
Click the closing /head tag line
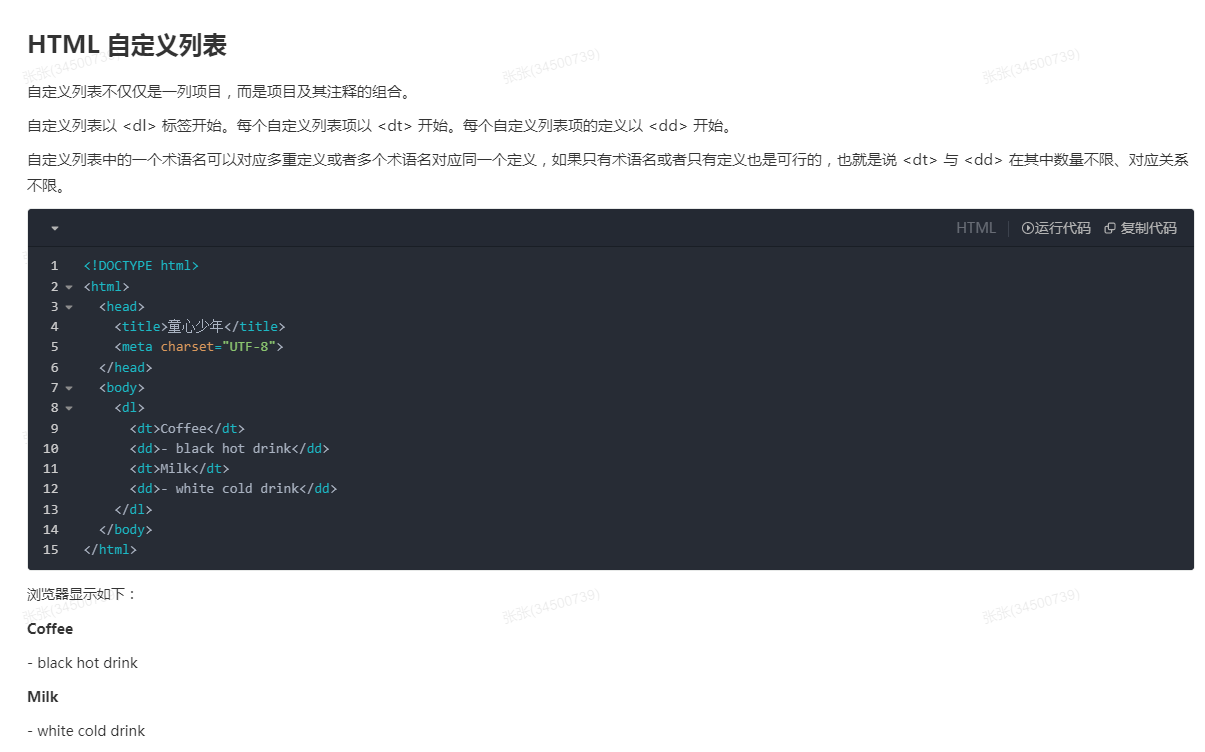tap(125, 367)
